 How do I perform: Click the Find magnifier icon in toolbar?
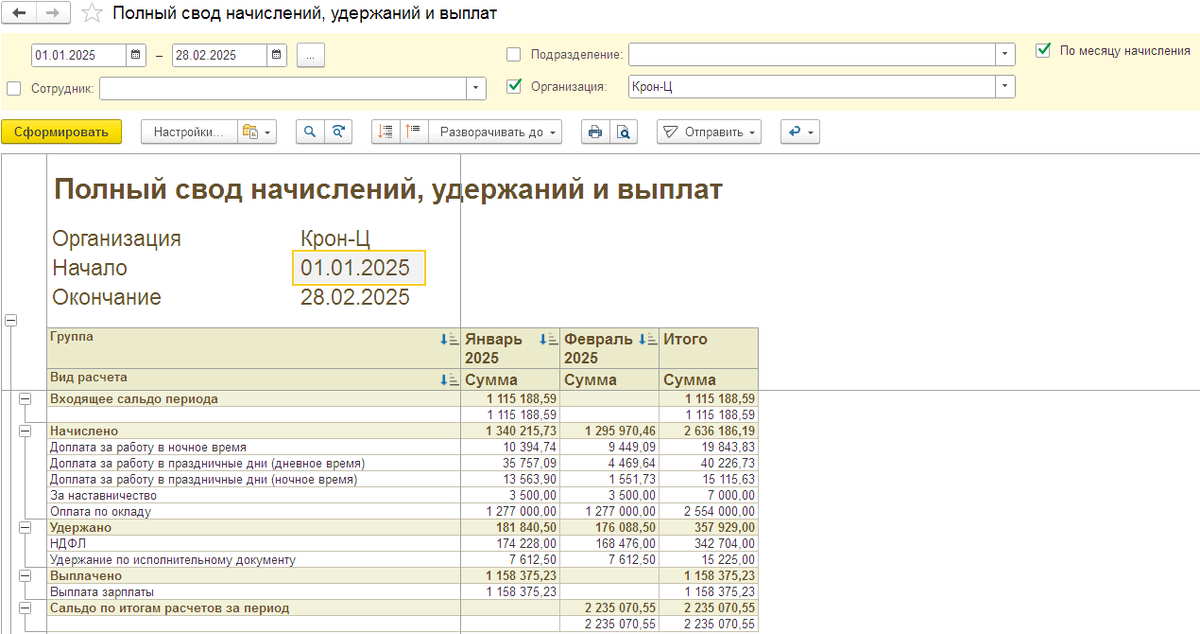(x=310, y=131)
